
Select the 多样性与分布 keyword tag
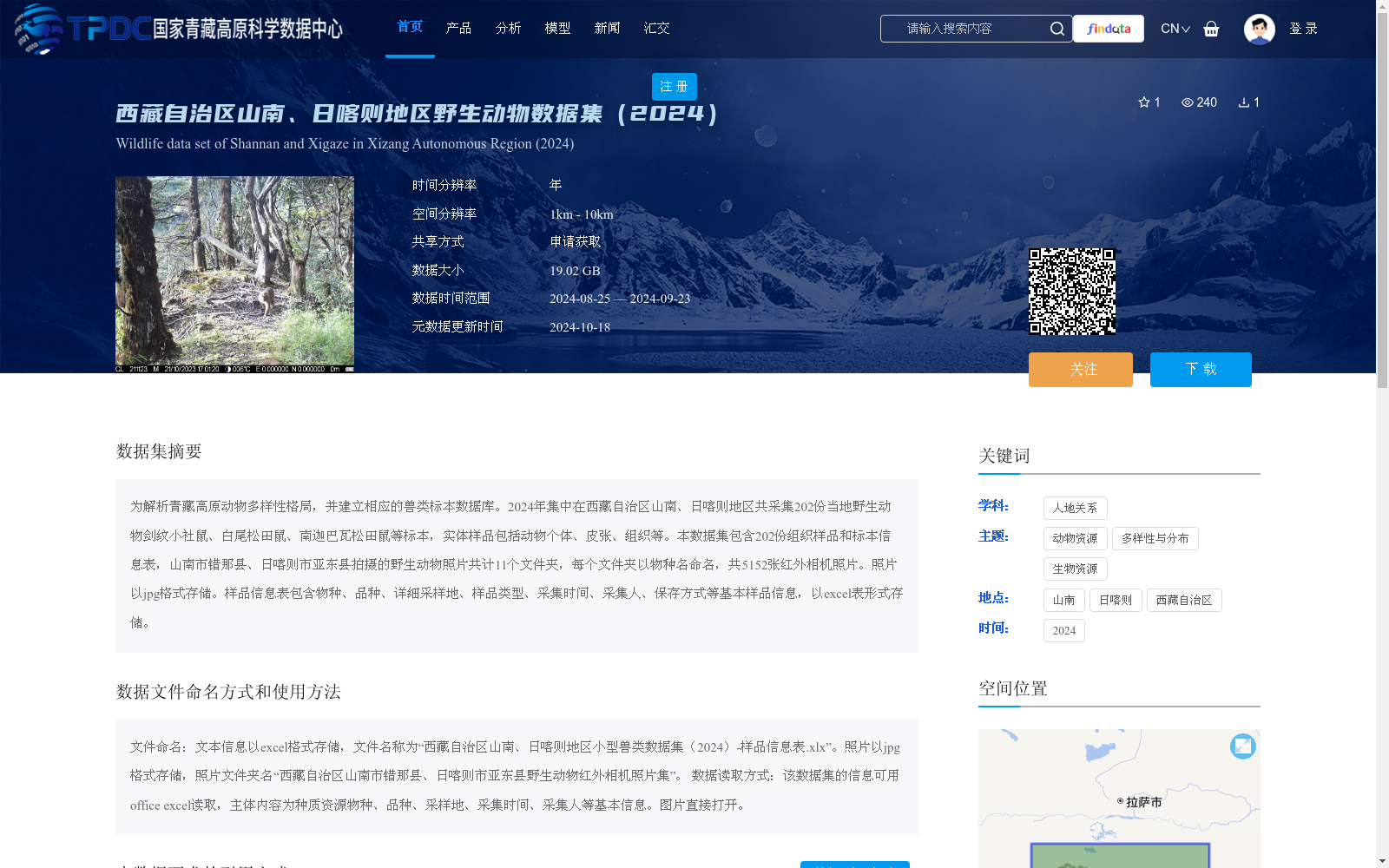(1155, 538)
